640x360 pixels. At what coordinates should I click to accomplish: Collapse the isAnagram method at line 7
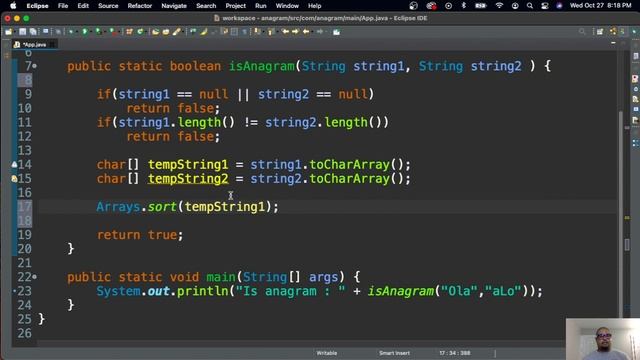point(35,66)
